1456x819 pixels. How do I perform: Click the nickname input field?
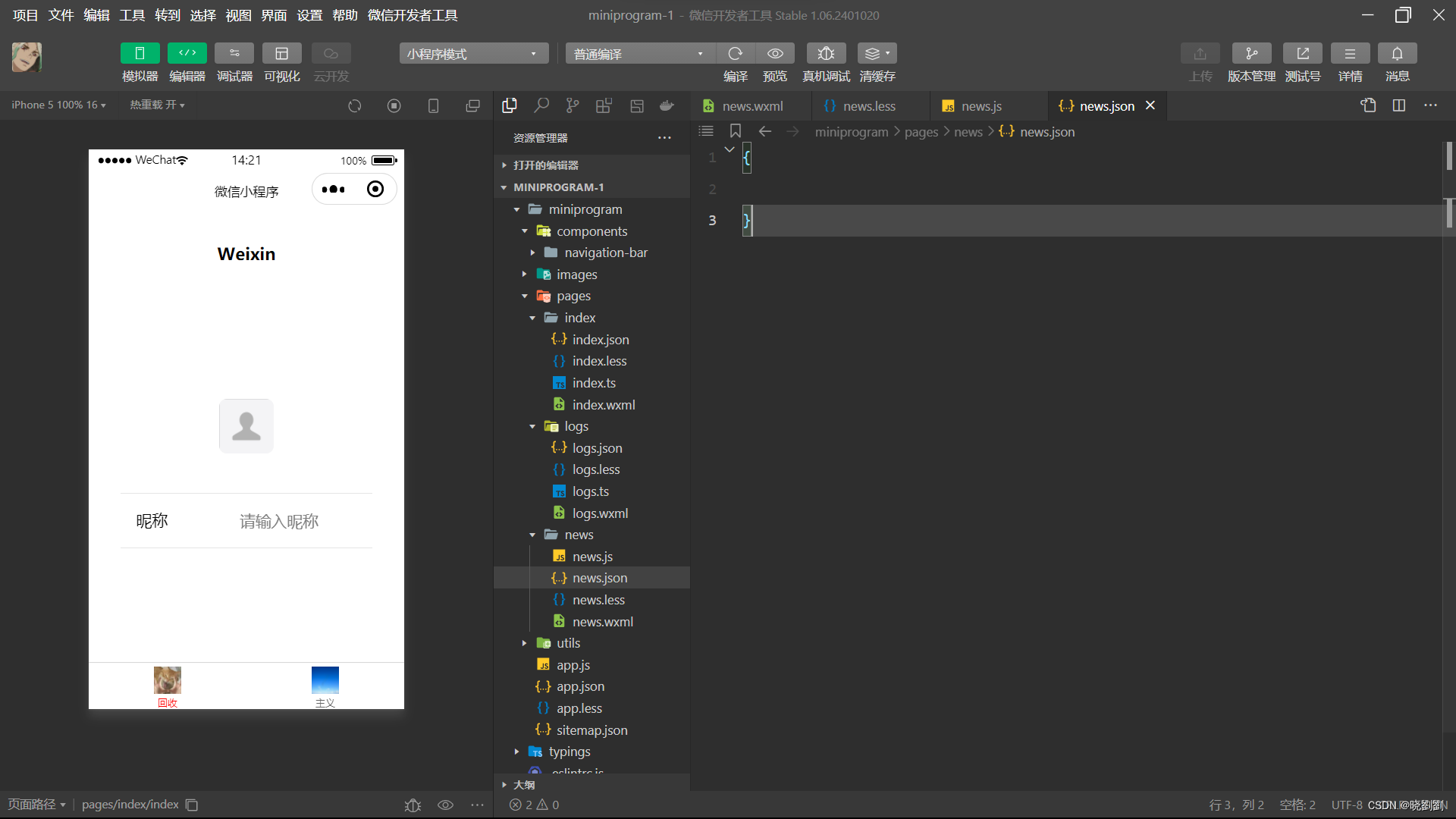click(279, 522)
